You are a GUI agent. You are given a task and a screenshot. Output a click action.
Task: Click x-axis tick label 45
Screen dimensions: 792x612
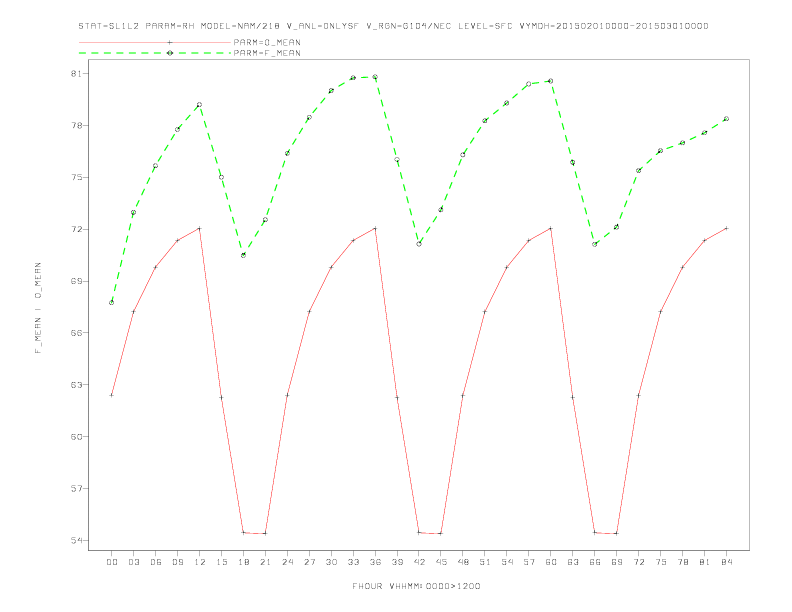click(441, 562)
